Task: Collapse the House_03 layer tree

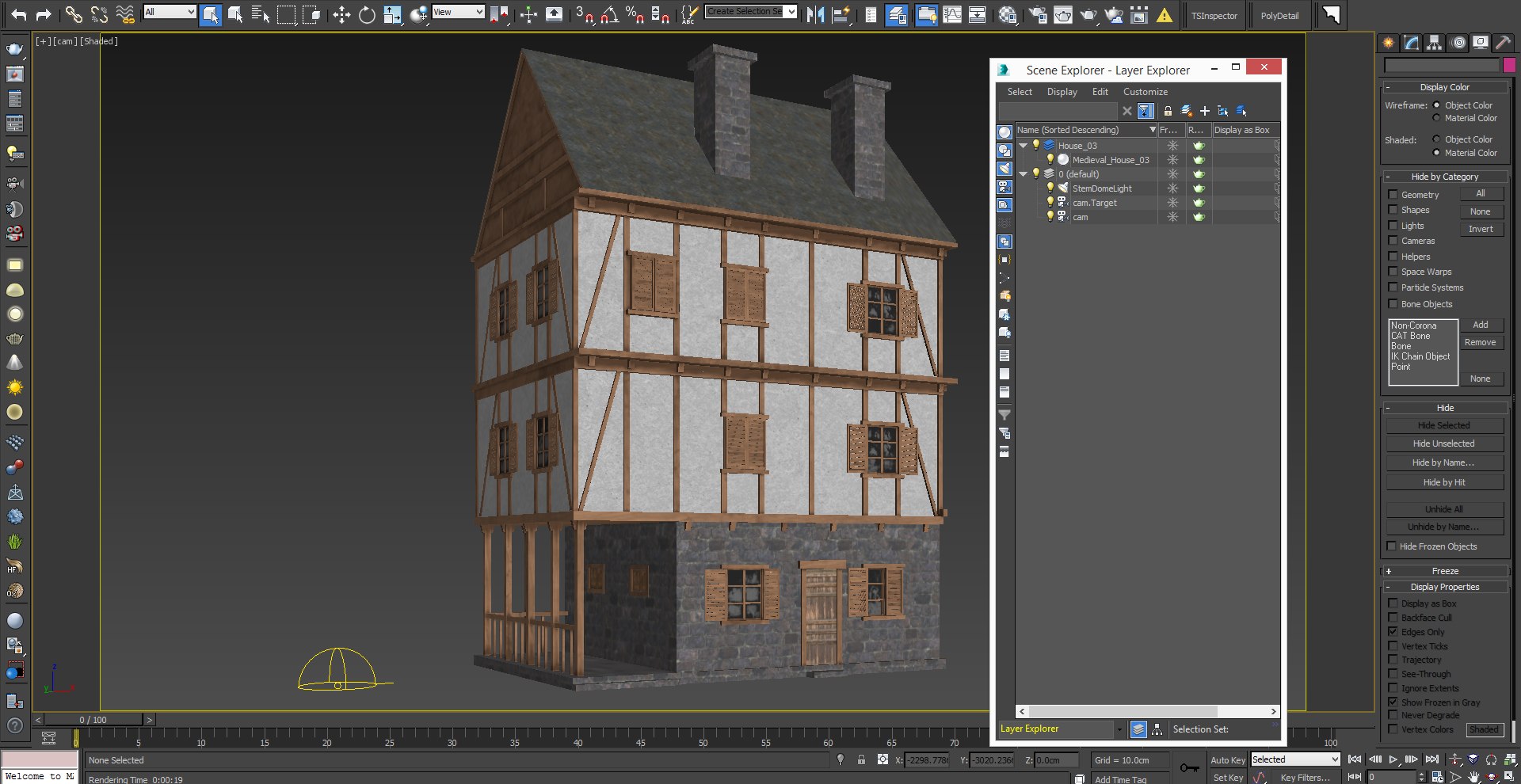Action: coord(1023,145)
